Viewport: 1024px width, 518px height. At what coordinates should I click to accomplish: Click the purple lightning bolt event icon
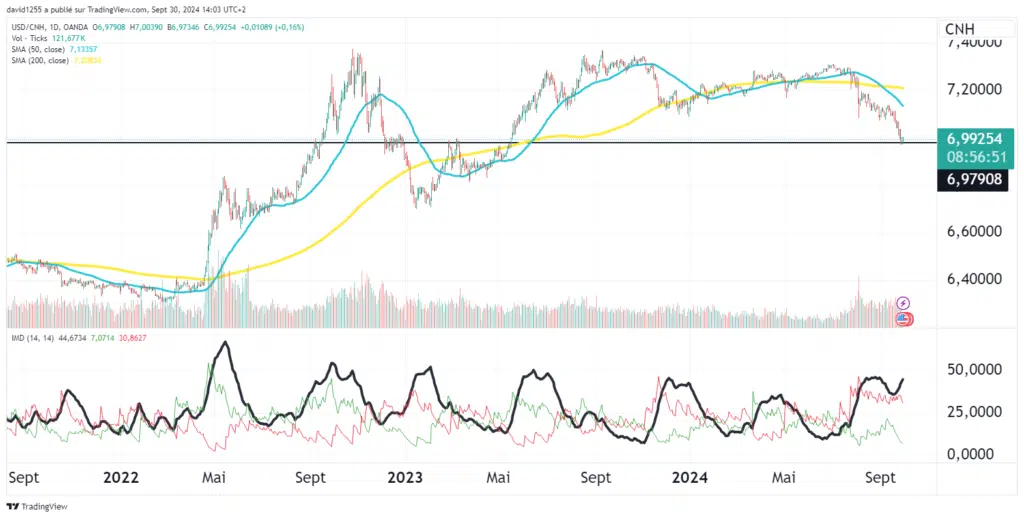point(903,302)
